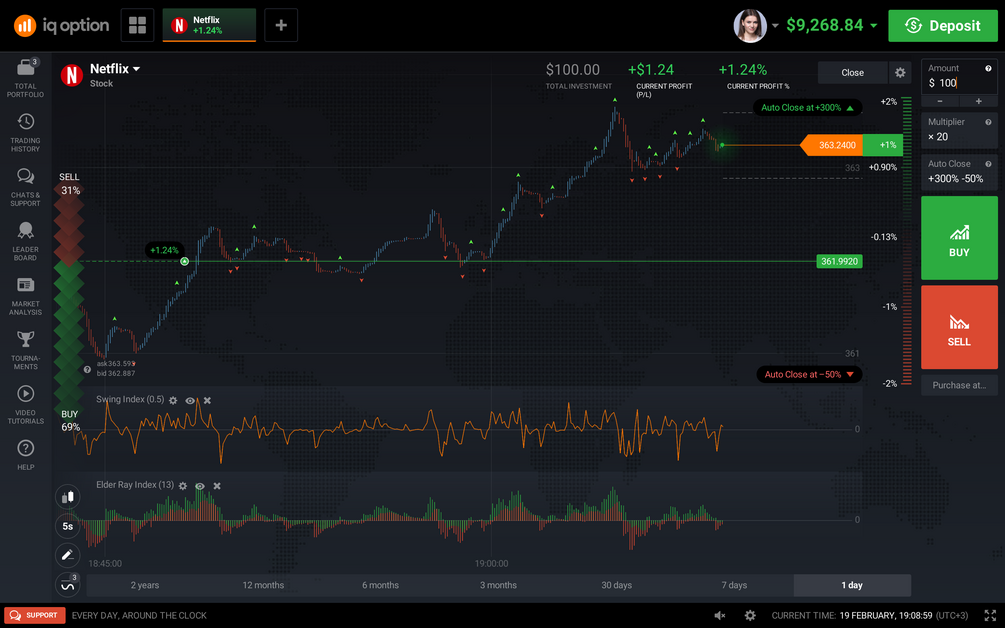Toggle fullscreen mode
Image resolution: width=1005 pixels, height=628 pixels.
[x=990, y=615]
